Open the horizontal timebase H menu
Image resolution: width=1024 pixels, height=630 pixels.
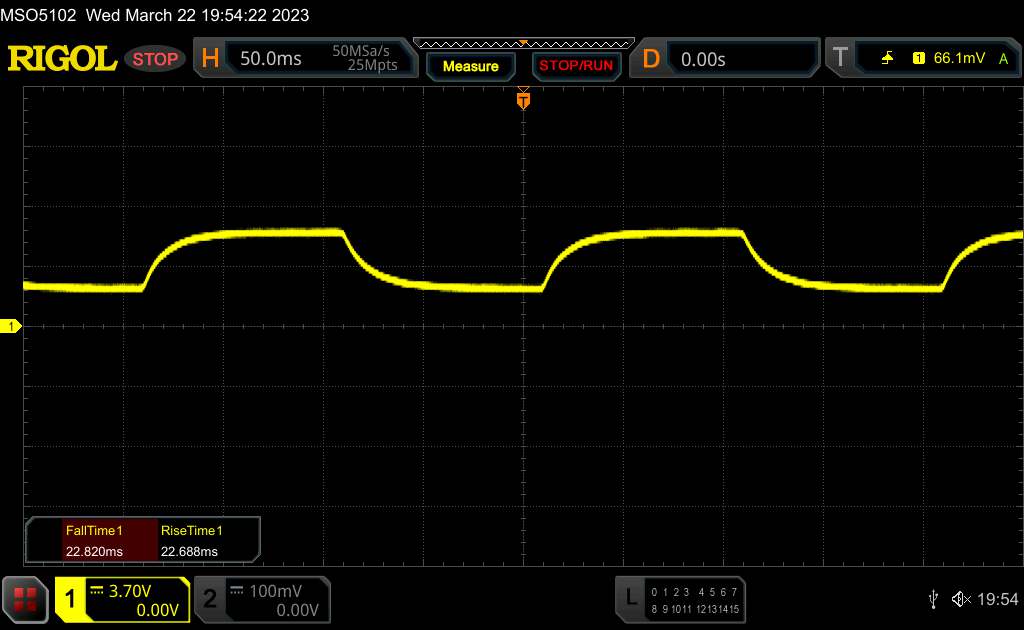210,58
